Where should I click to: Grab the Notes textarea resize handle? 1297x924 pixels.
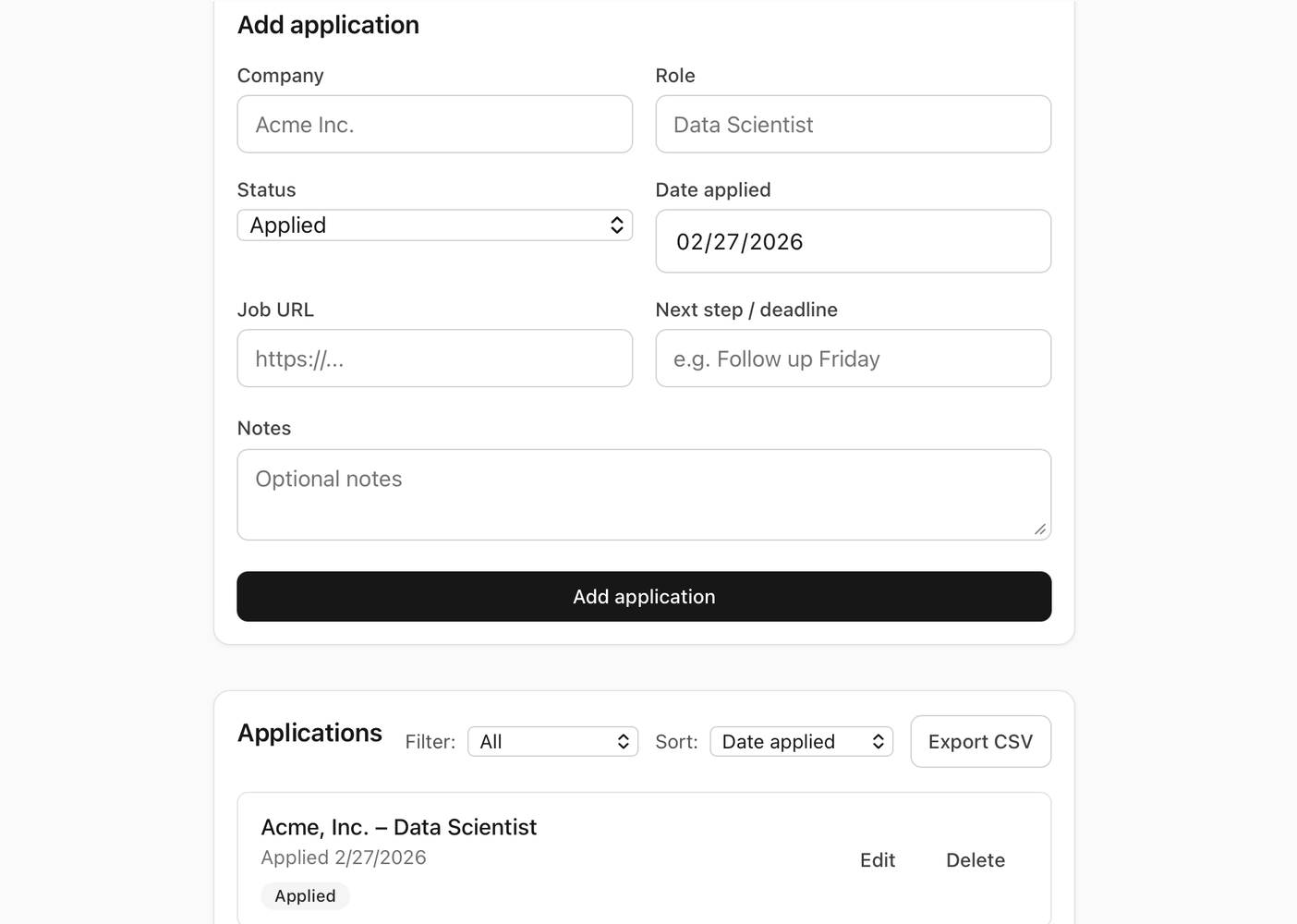tap(1040, 529)
